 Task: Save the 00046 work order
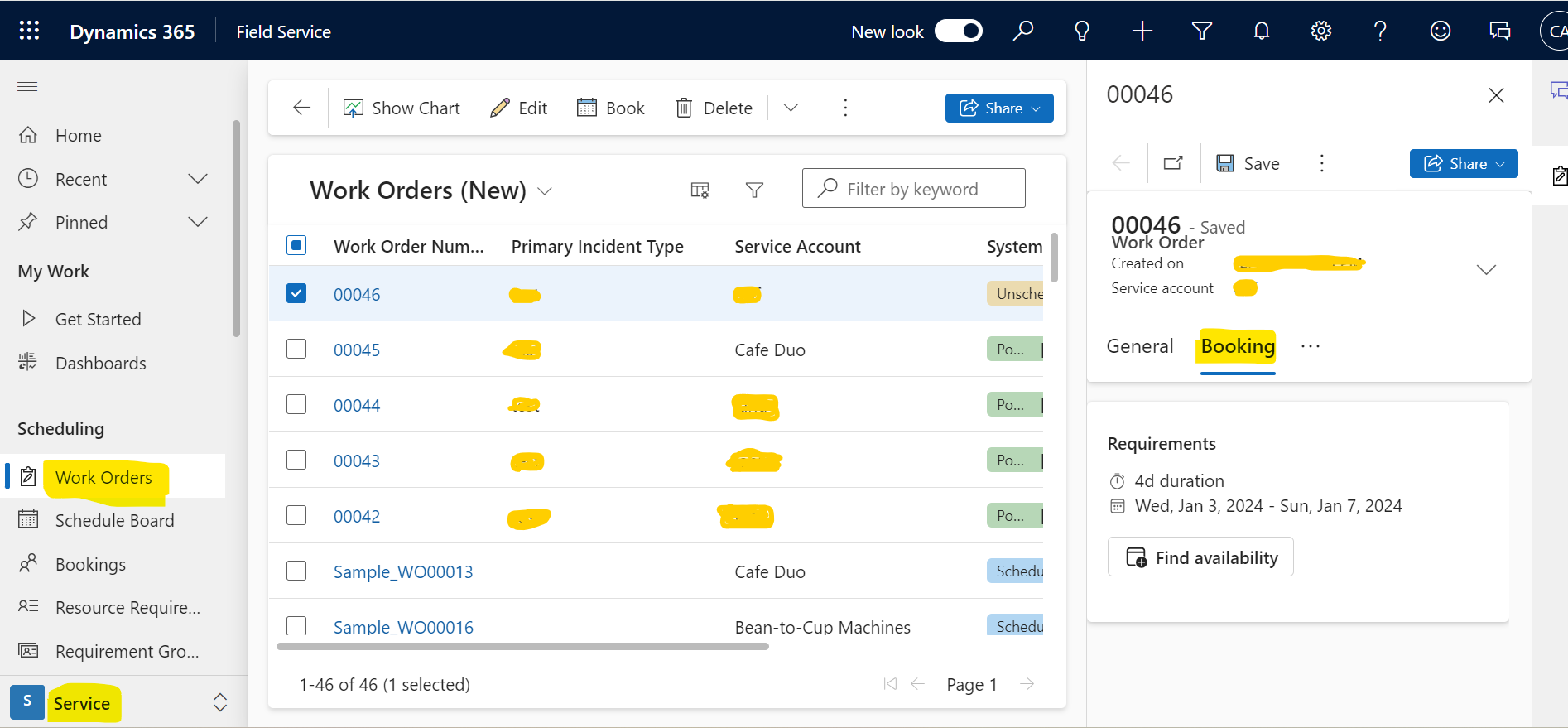[x=1248, y=163]
